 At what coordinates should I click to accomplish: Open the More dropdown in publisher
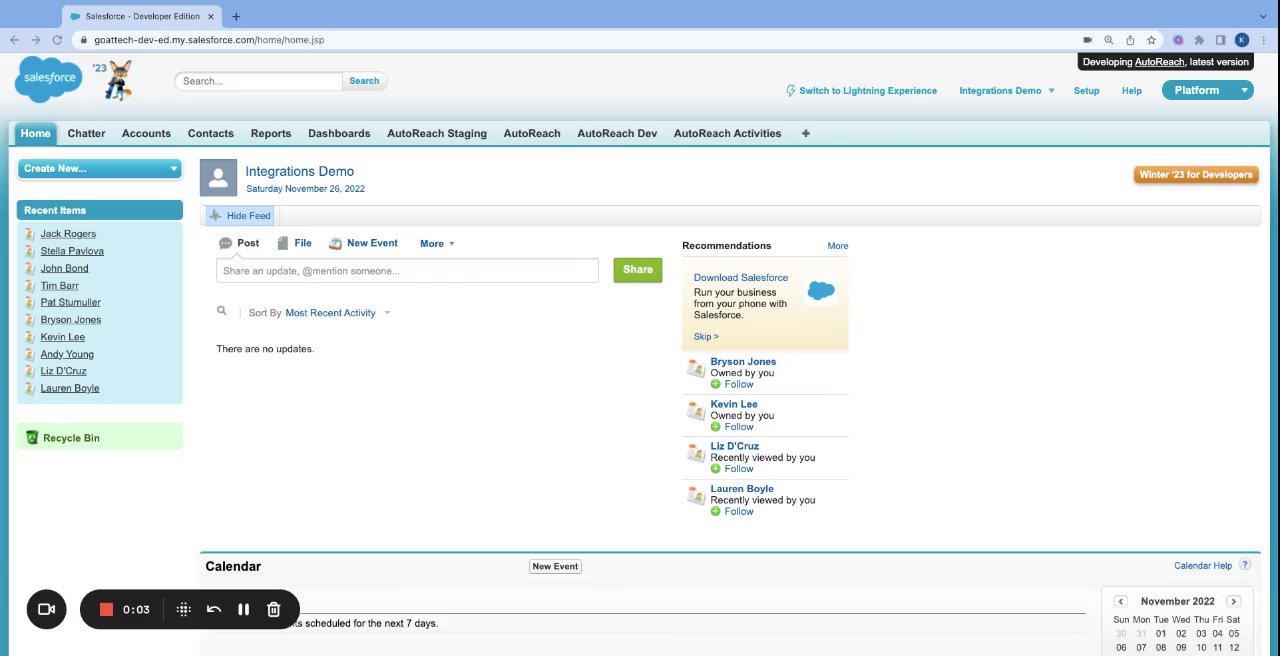click(437, 243)
